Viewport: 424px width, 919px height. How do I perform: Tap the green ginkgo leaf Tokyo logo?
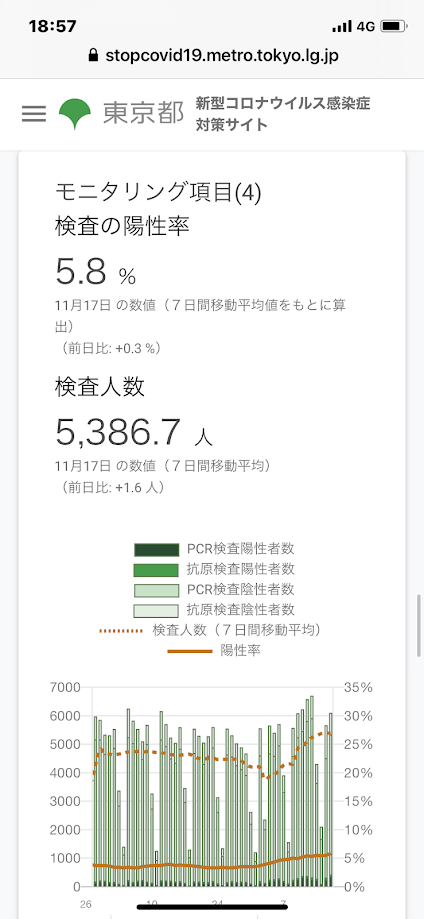(x=75, y=114)
